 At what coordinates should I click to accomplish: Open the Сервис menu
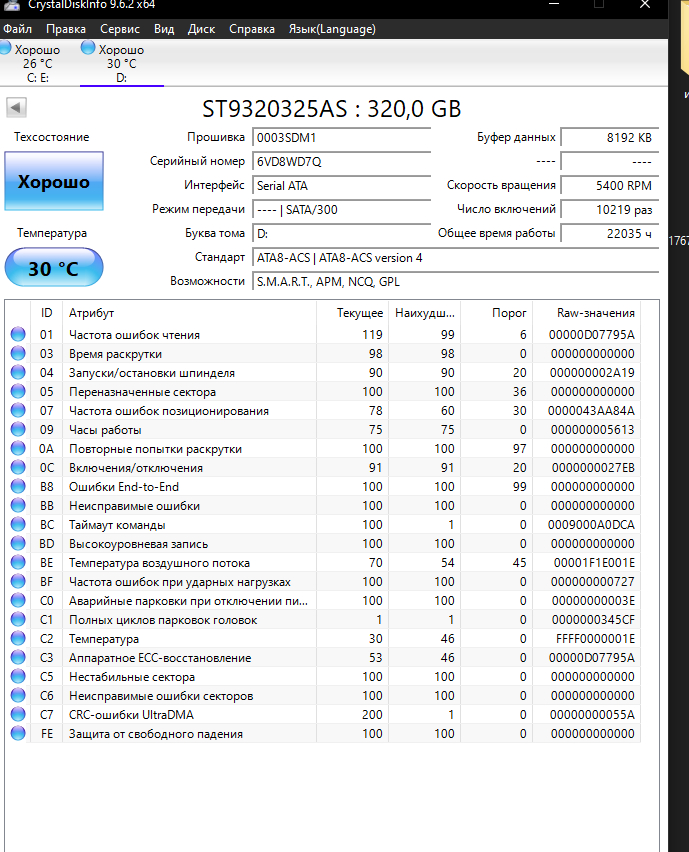(x=120, y=29)
